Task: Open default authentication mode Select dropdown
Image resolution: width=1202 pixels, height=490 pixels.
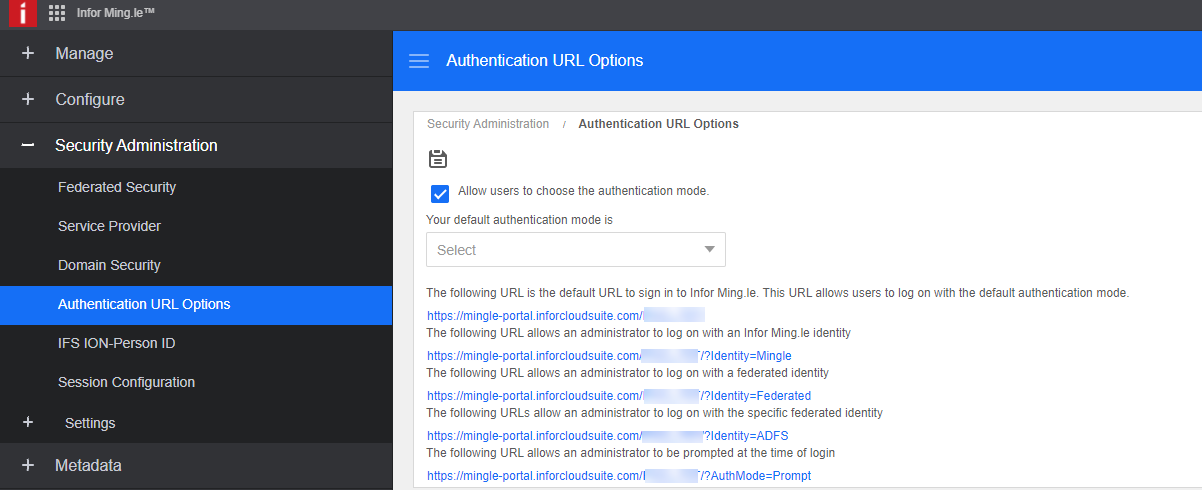Action: coord(576,250)
